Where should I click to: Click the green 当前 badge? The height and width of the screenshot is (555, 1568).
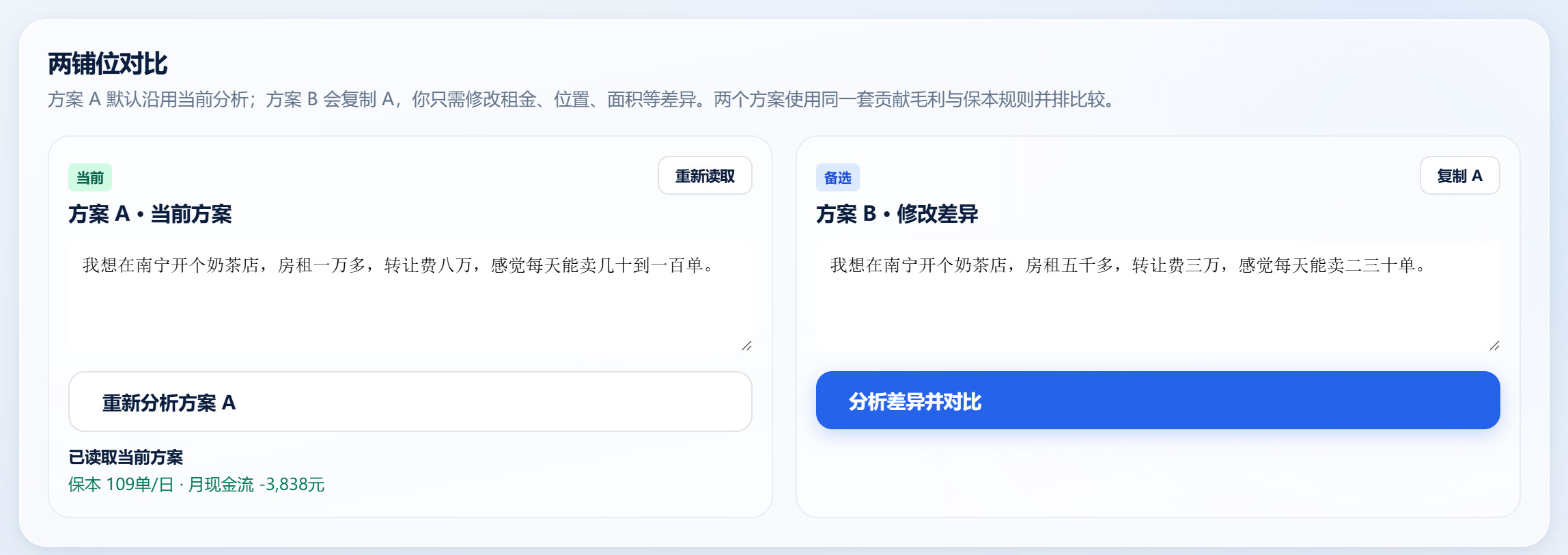tap(90, 178)
